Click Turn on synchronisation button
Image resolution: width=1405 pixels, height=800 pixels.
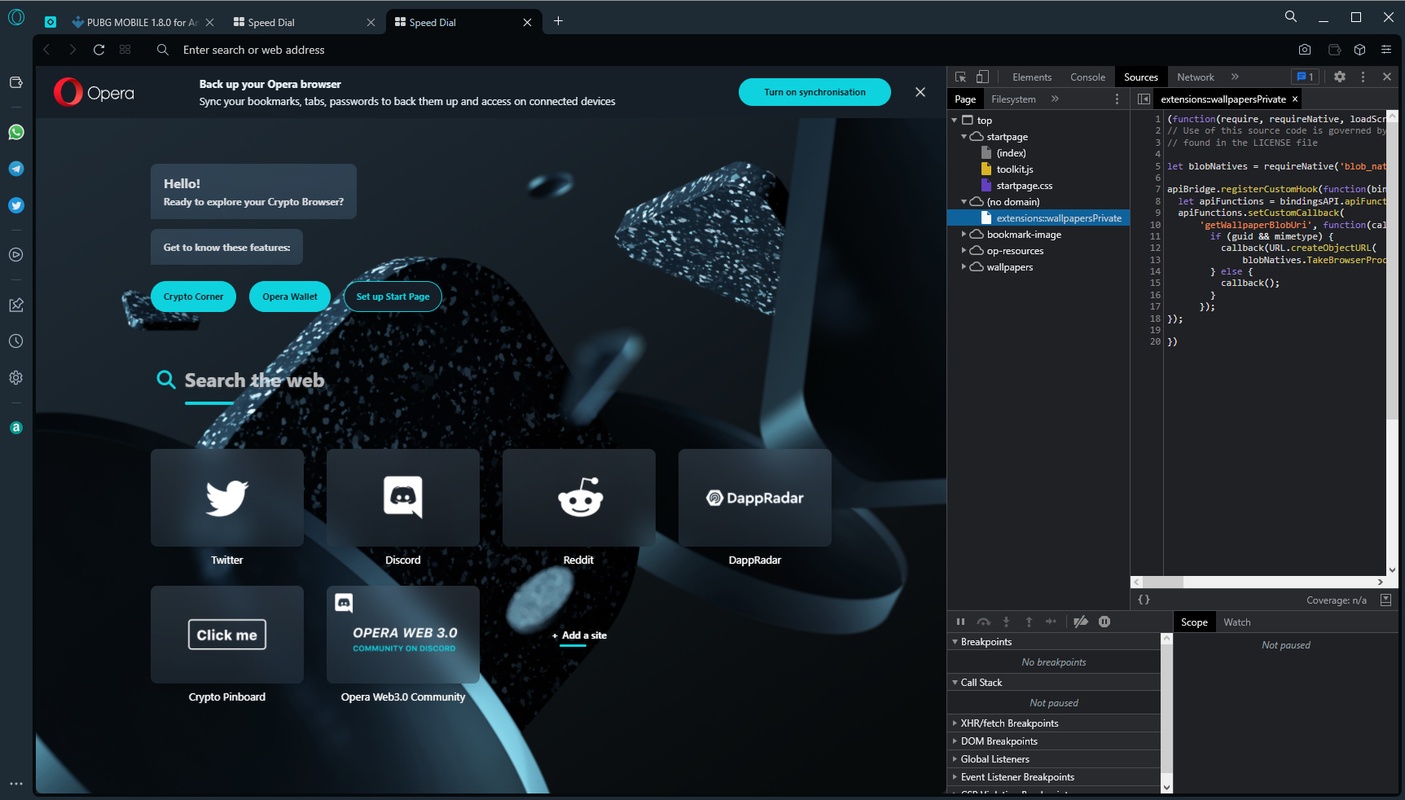pyautogui.click(x=814, y=92)
